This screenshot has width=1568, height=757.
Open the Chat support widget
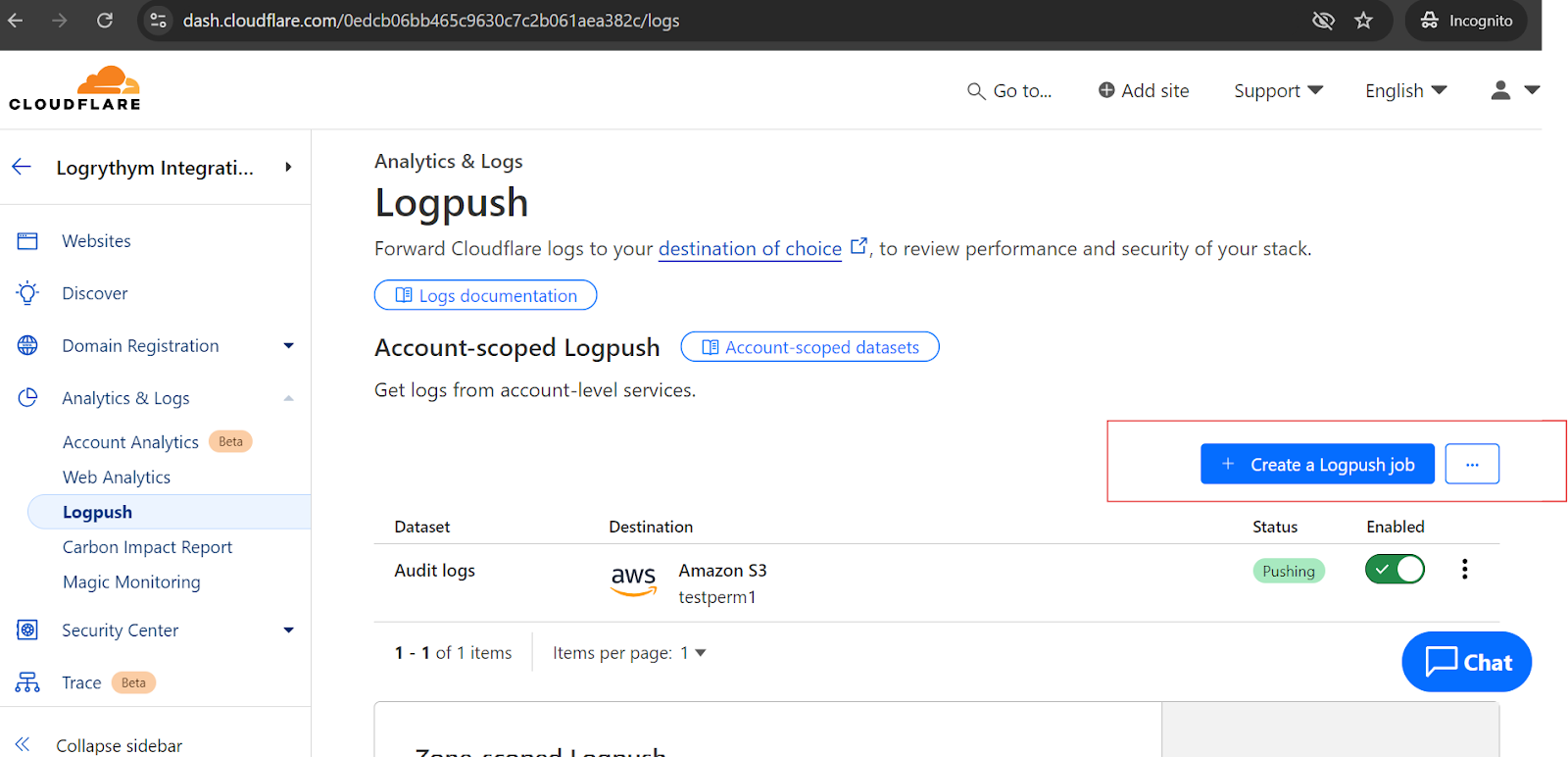[1466, 662]
